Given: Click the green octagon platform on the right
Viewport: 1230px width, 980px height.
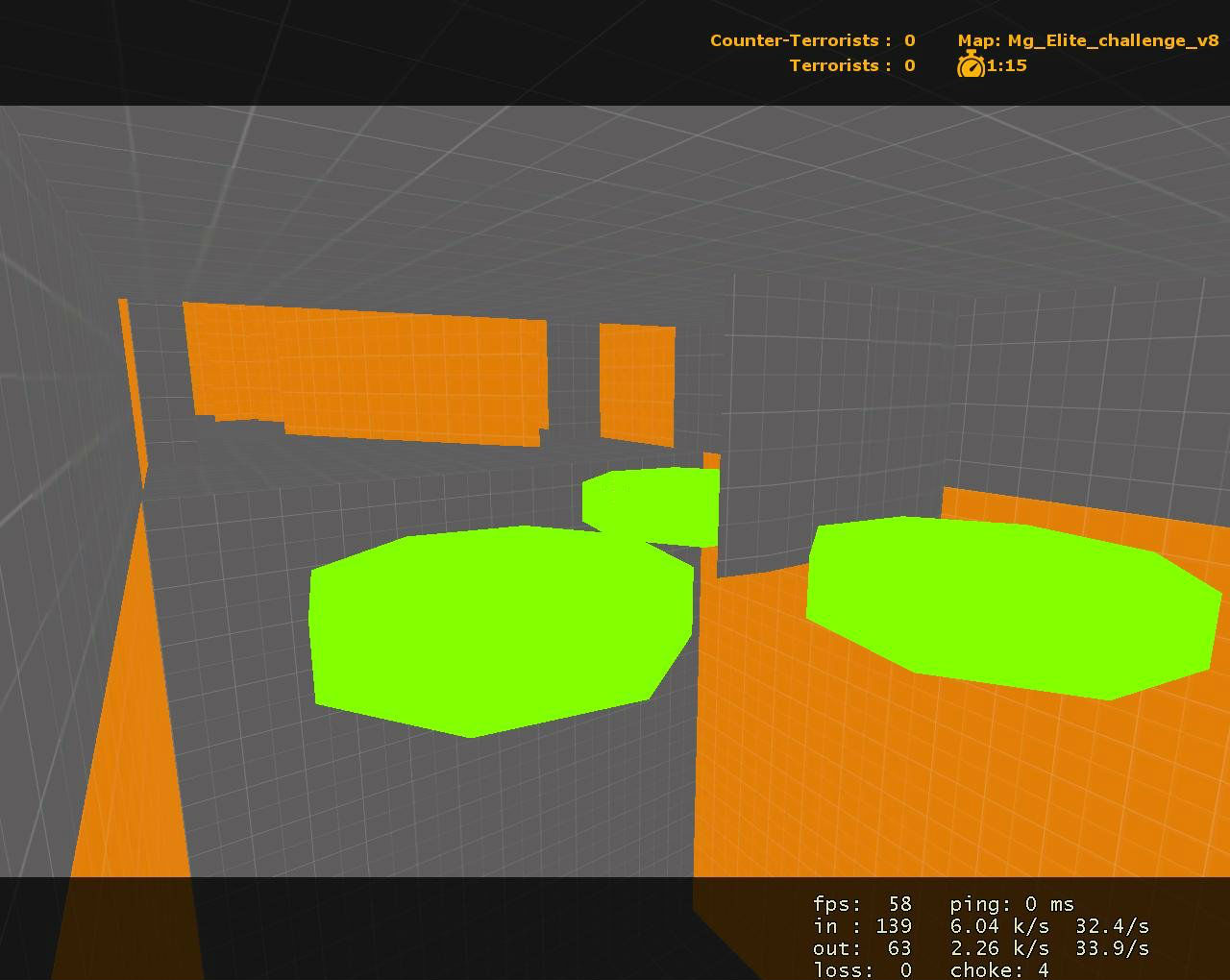Looking at the screenshot, I should [x=1013, y=607].
